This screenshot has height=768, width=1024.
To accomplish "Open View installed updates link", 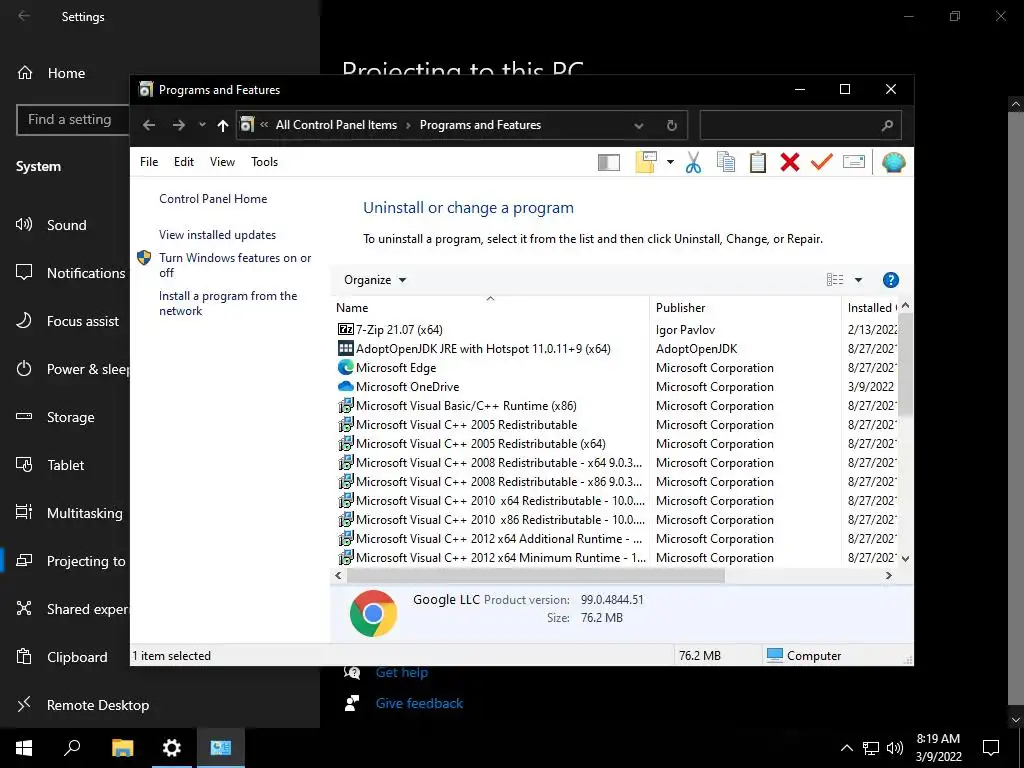I will coord(217,235).
